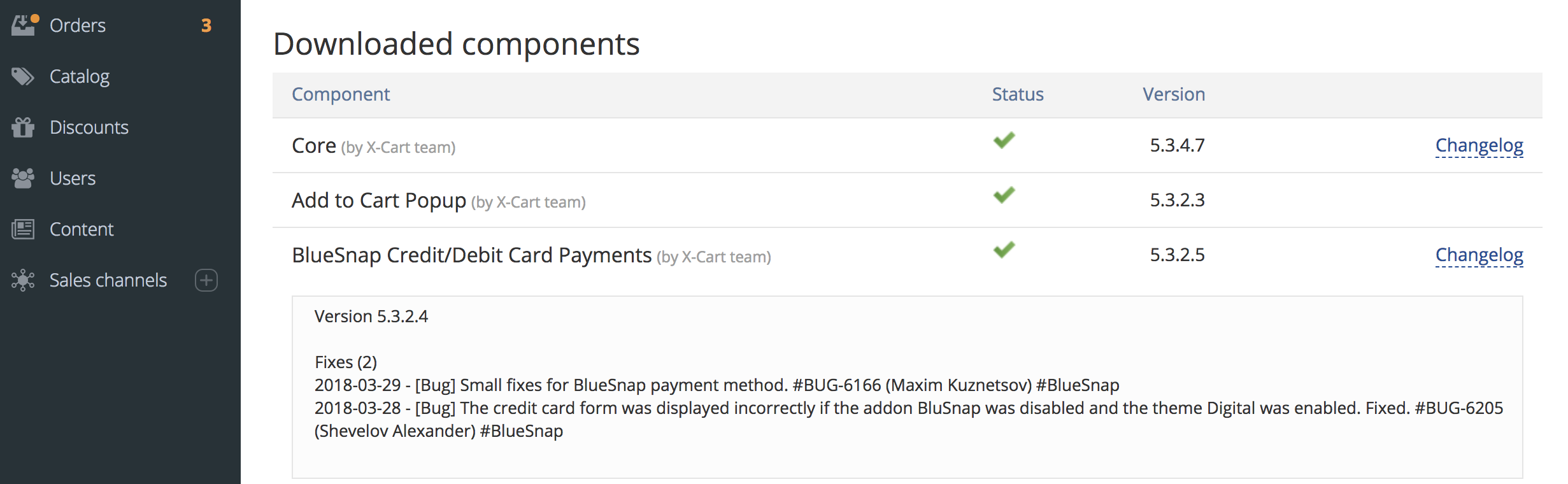Select the Orders icon in the sidebar
The image size is (1568, 484).
point(24,25)
